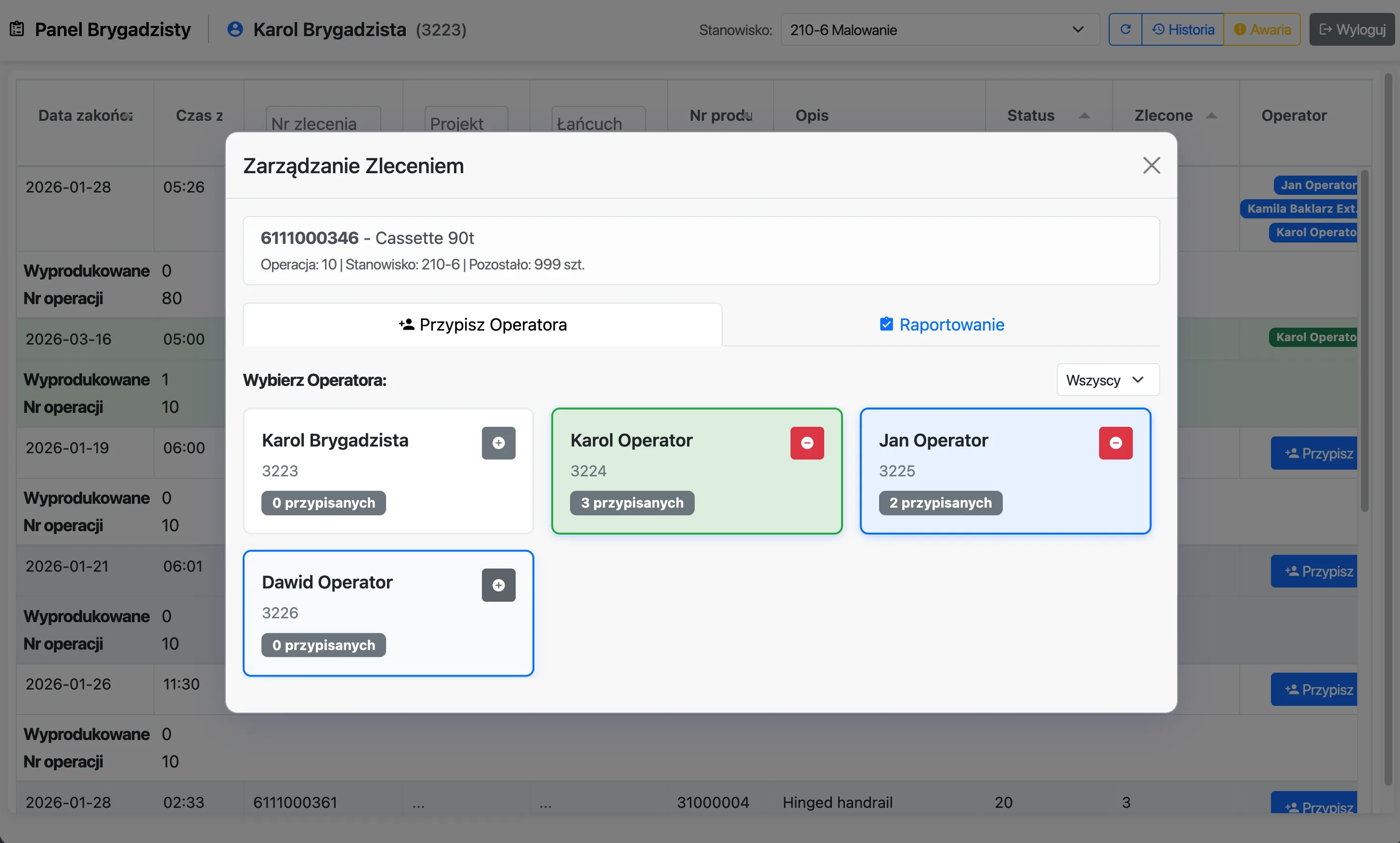Click the user avatar icon next to Karol Brygadzista
This screenshot has height=843, width=1400.
point(234,29)
